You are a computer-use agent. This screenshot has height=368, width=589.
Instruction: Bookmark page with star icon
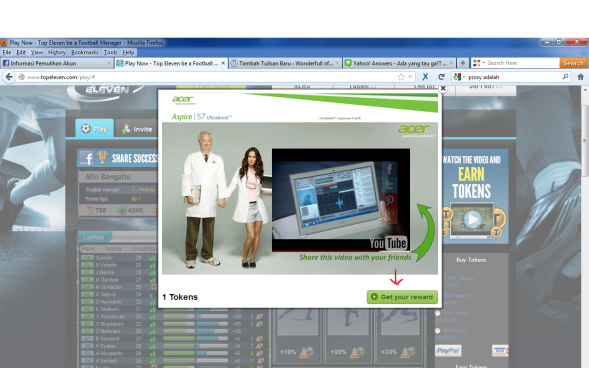(x=401, y=77)
